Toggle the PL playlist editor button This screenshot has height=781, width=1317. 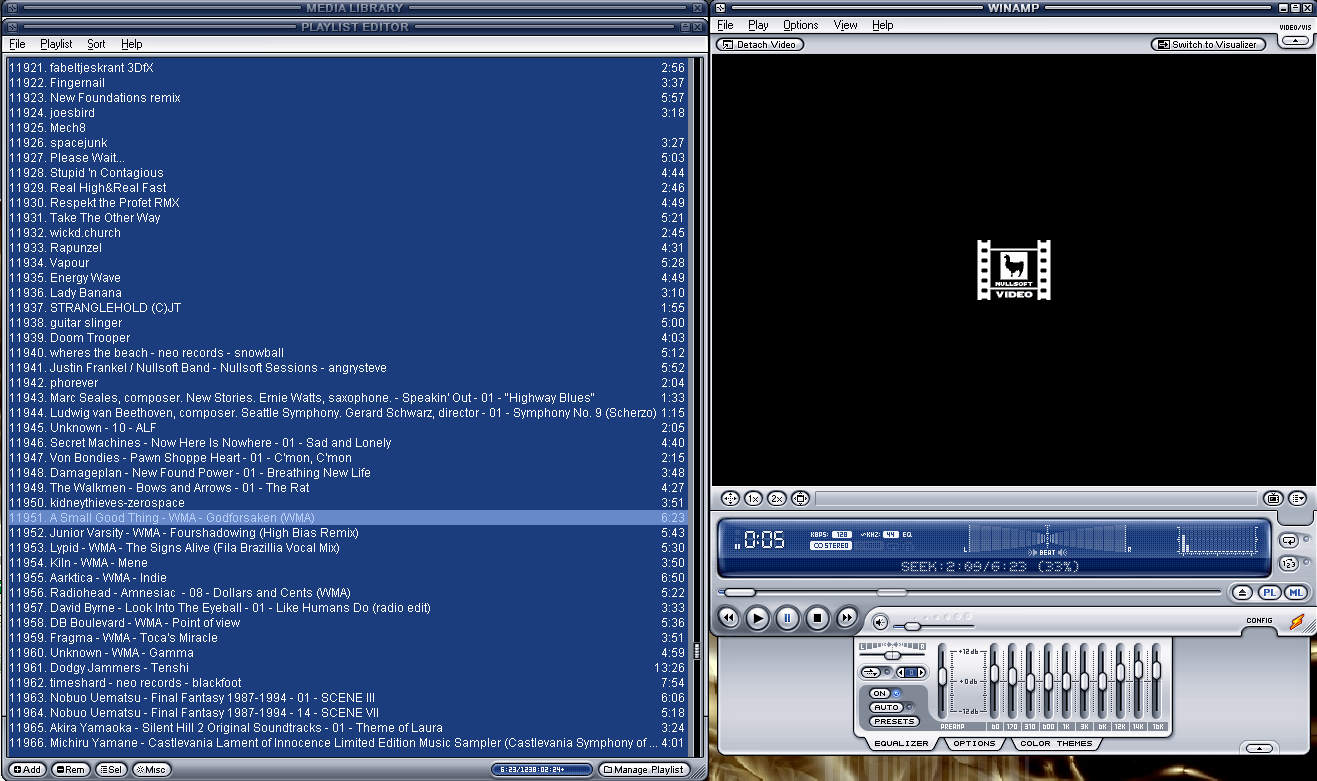(x=1269, y=592)
